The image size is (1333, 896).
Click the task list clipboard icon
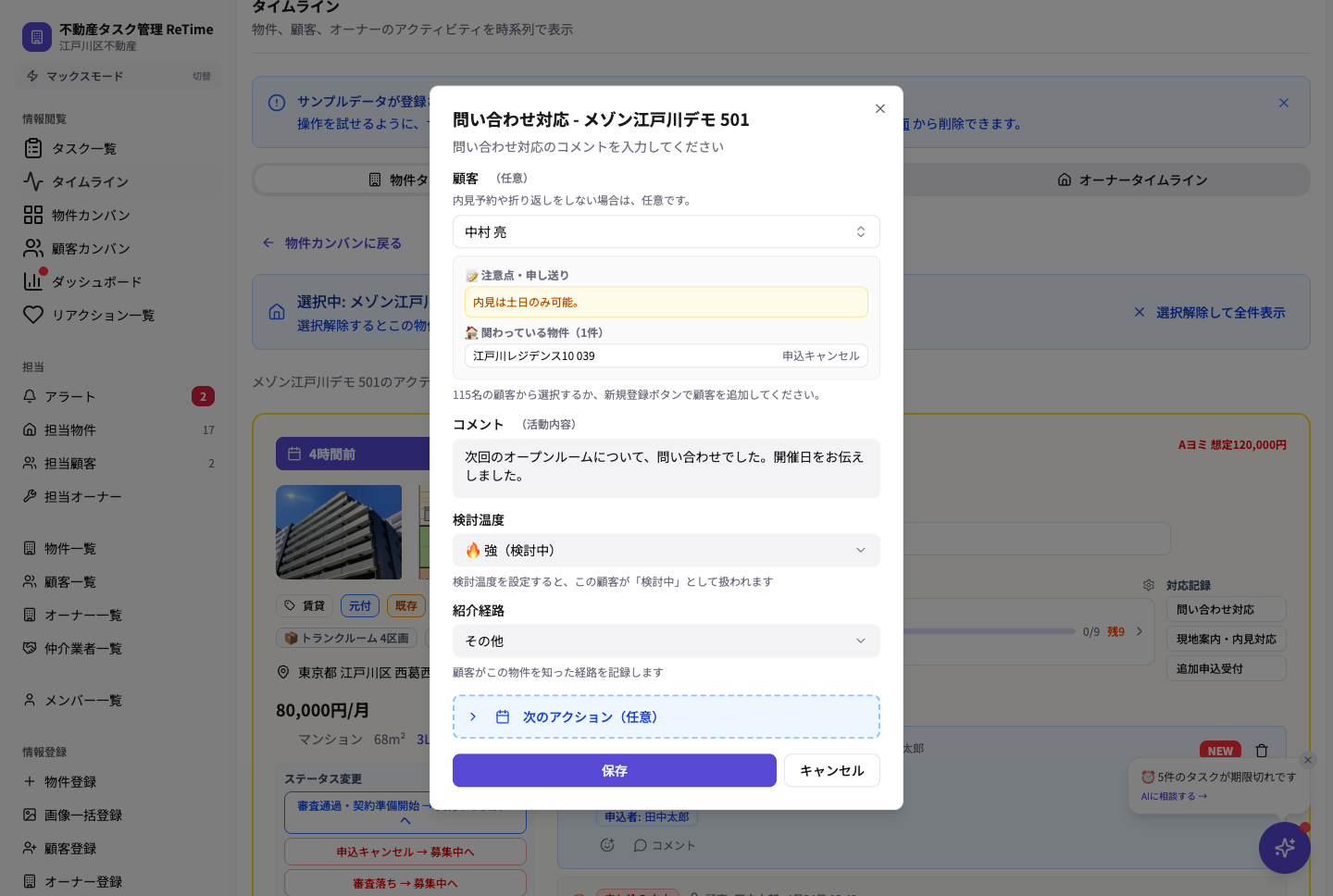[x=33, y=148]
